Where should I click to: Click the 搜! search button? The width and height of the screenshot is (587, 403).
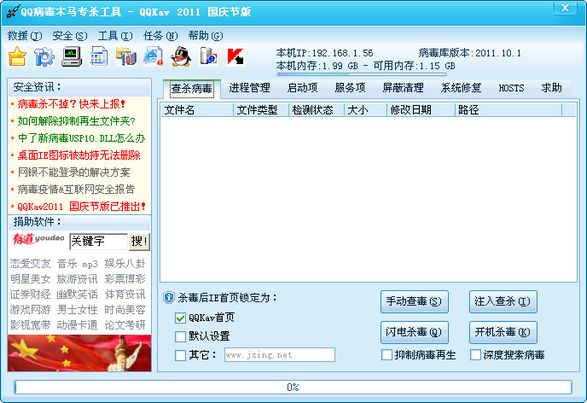tap(139, 241)
